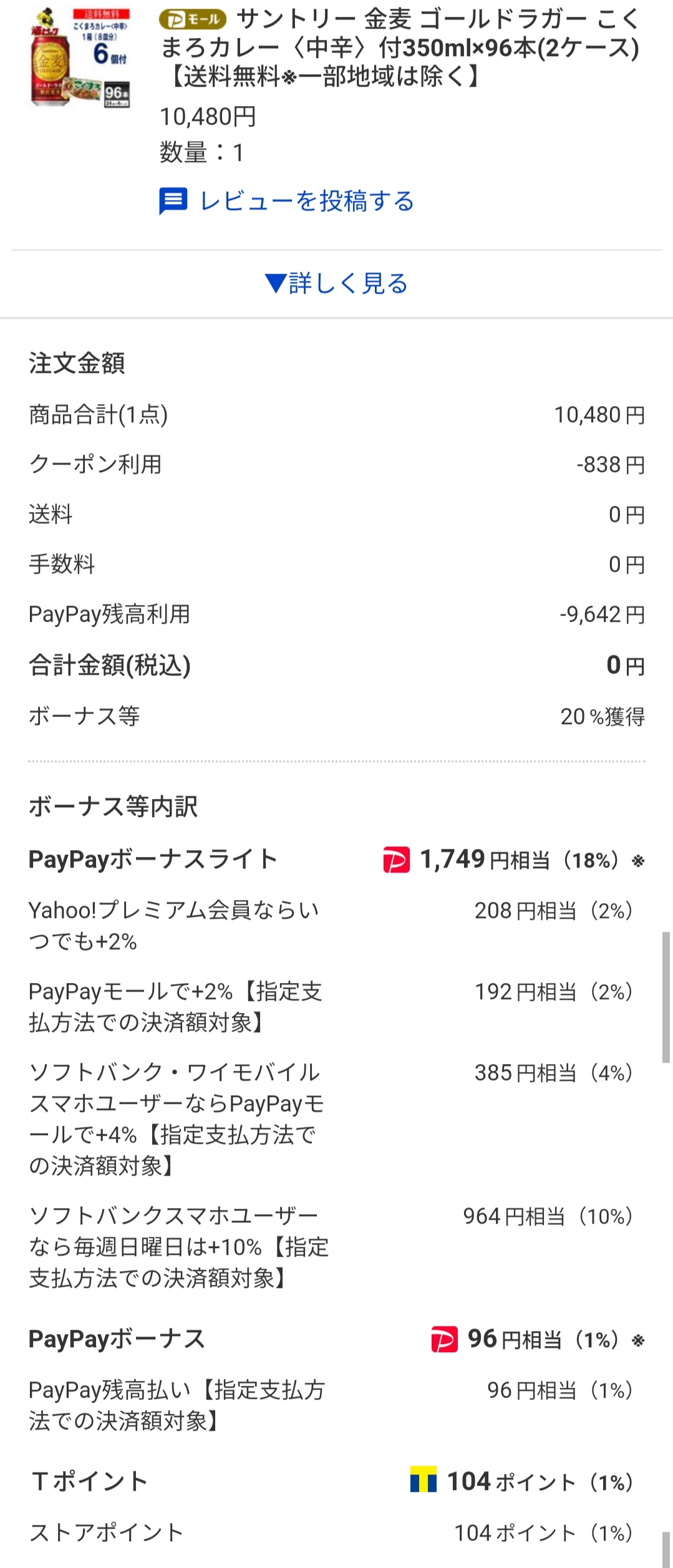Tap the T-Point logo beside 104ポイント
The height and width of the screenshot is (1568, 673).
[423, 1479]
